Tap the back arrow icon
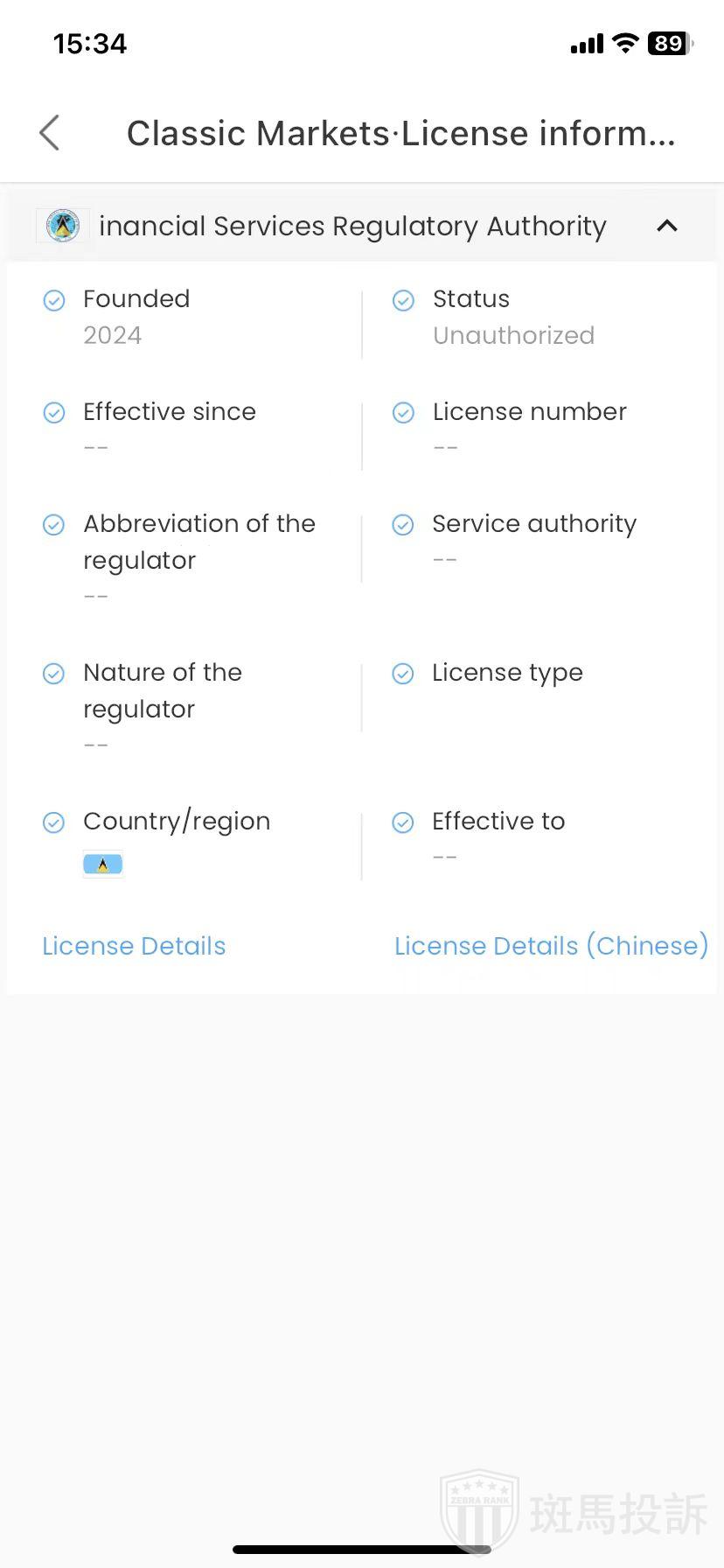 [x=50, y=133]
